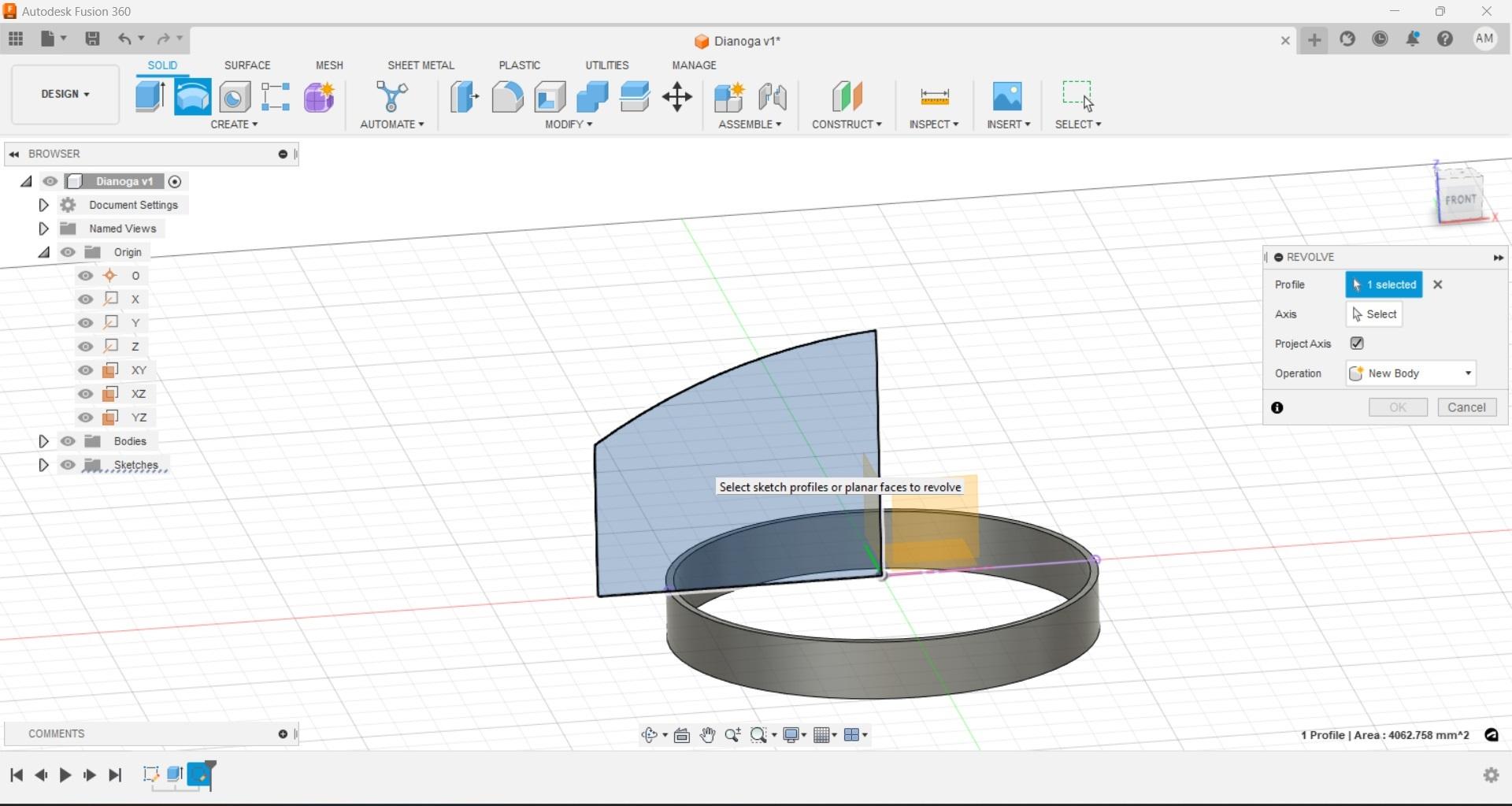Select the Measure tool icon
This screenshot has height=806, width=1512.
pos(935,97)
